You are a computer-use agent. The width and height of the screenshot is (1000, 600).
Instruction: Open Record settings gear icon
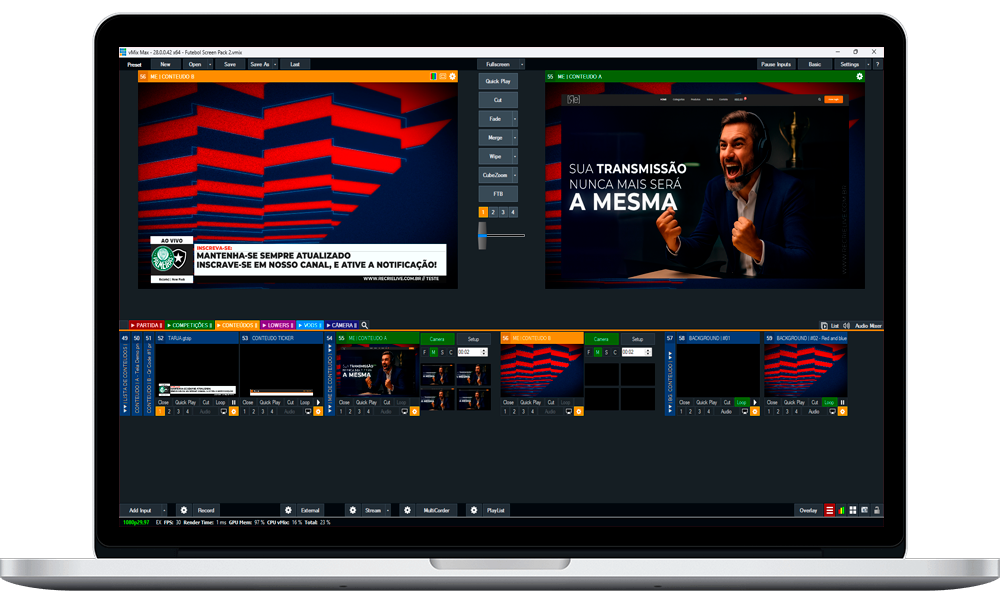click(x=183, y=510)
